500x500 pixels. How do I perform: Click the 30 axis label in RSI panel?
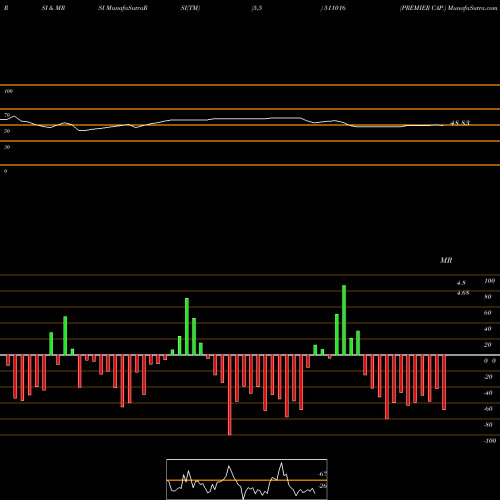tap(7, 147)
